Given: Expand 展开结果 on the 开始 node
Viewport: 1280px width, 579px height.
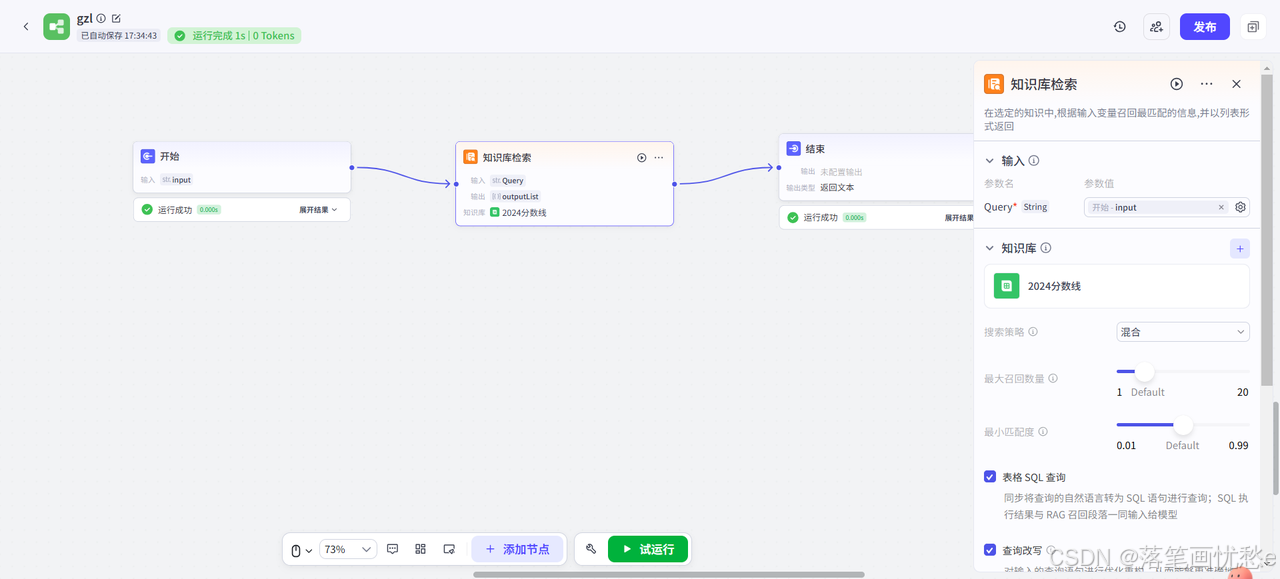Looking at the screenshot, I should (318, 210).
